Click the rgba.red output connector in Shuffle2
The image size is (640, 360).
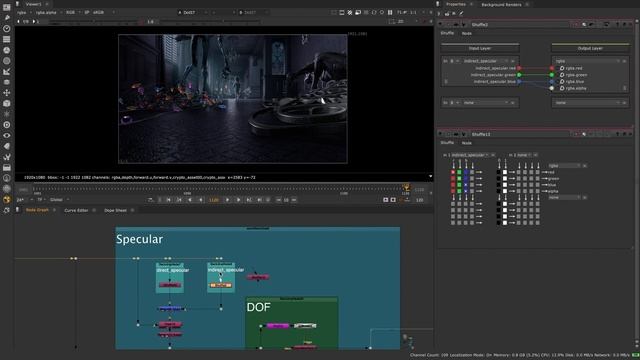pos(552,68)
